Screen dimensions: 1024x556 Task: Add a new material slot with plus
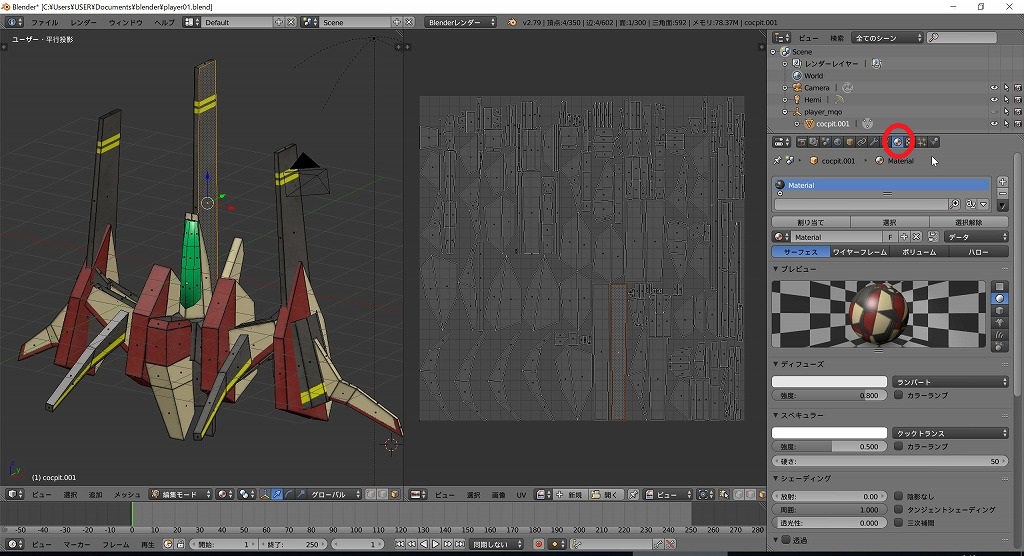pyautogui.click(x=1003, y=182)
